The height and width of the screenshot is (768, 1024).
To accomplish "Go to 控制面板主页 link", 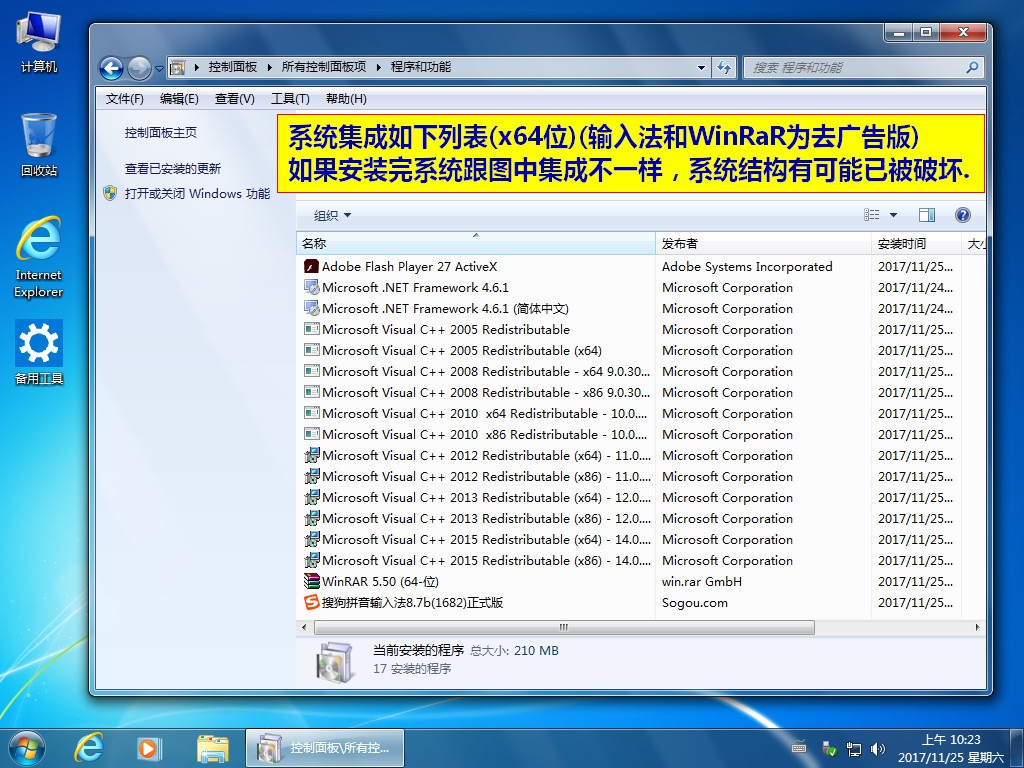I will [x=161, y=133].
